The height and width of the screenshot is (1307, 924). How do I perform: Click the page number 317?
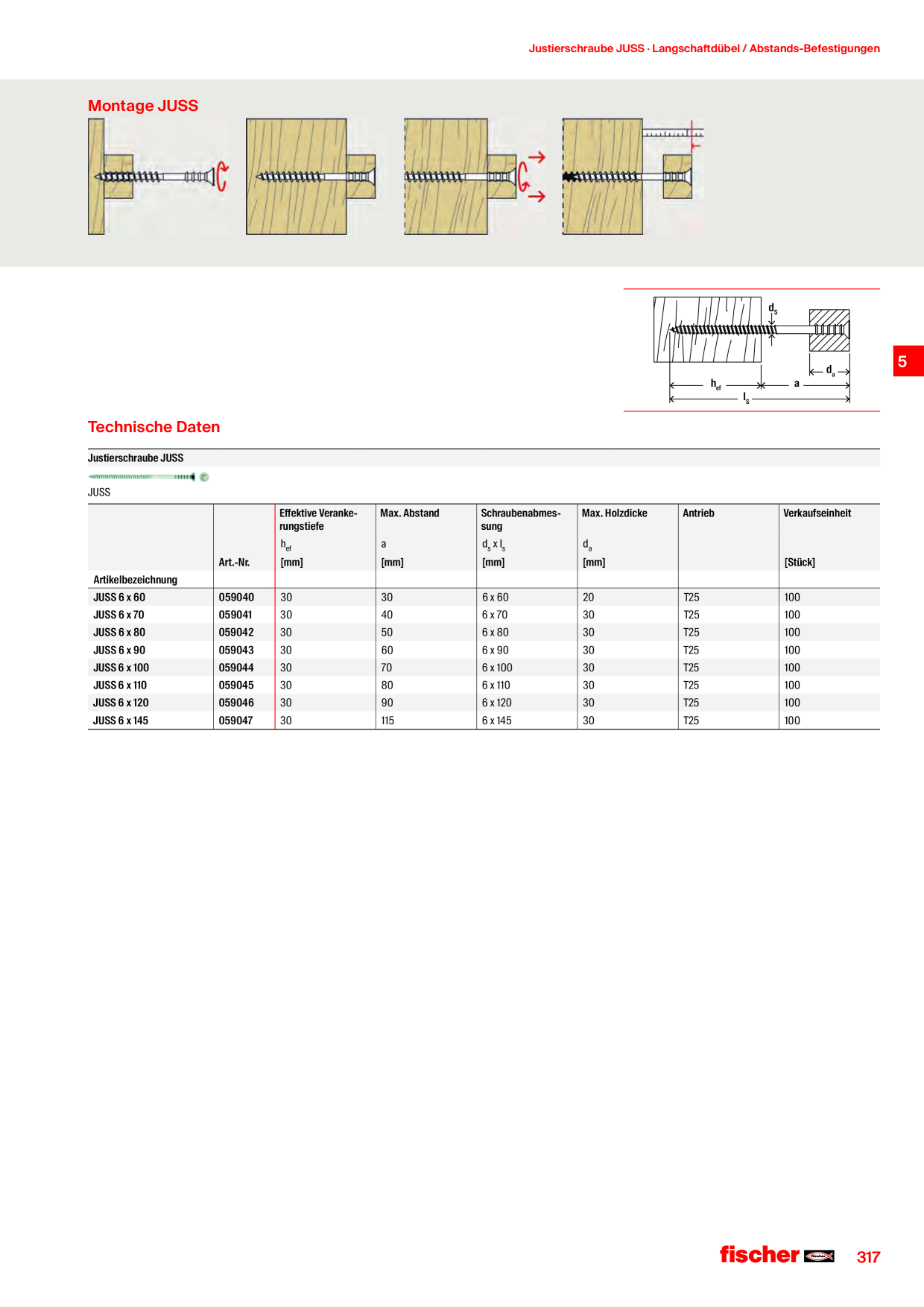[868, 1257]
